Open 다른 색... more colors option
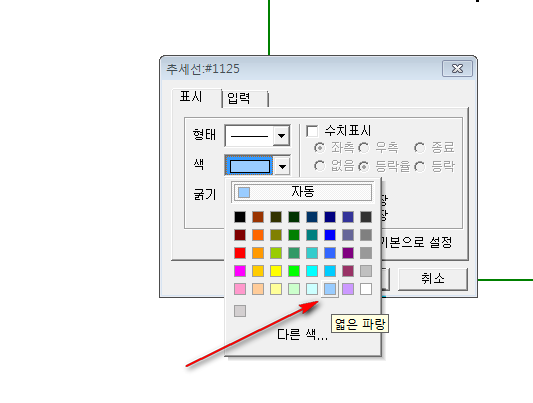Screen dimensions: 533x403 pyautogui.click(x=303, y=335)
